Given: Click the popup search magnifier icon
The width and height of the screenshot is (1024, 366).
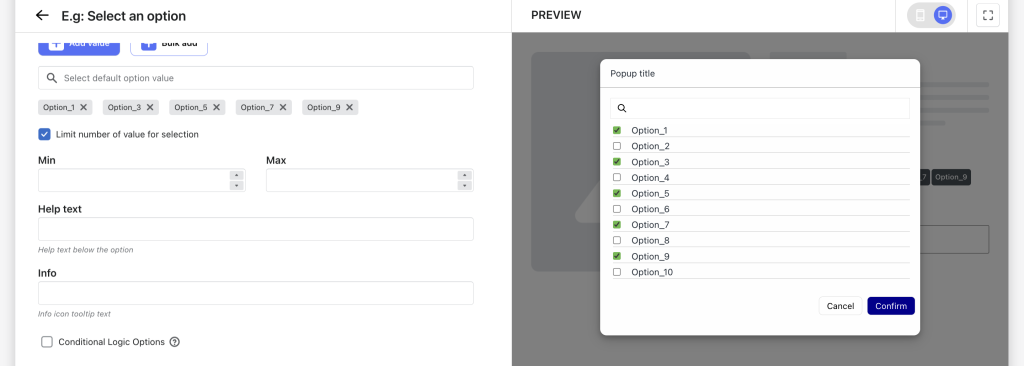Looking at the screenshot, I should point(622,108).
